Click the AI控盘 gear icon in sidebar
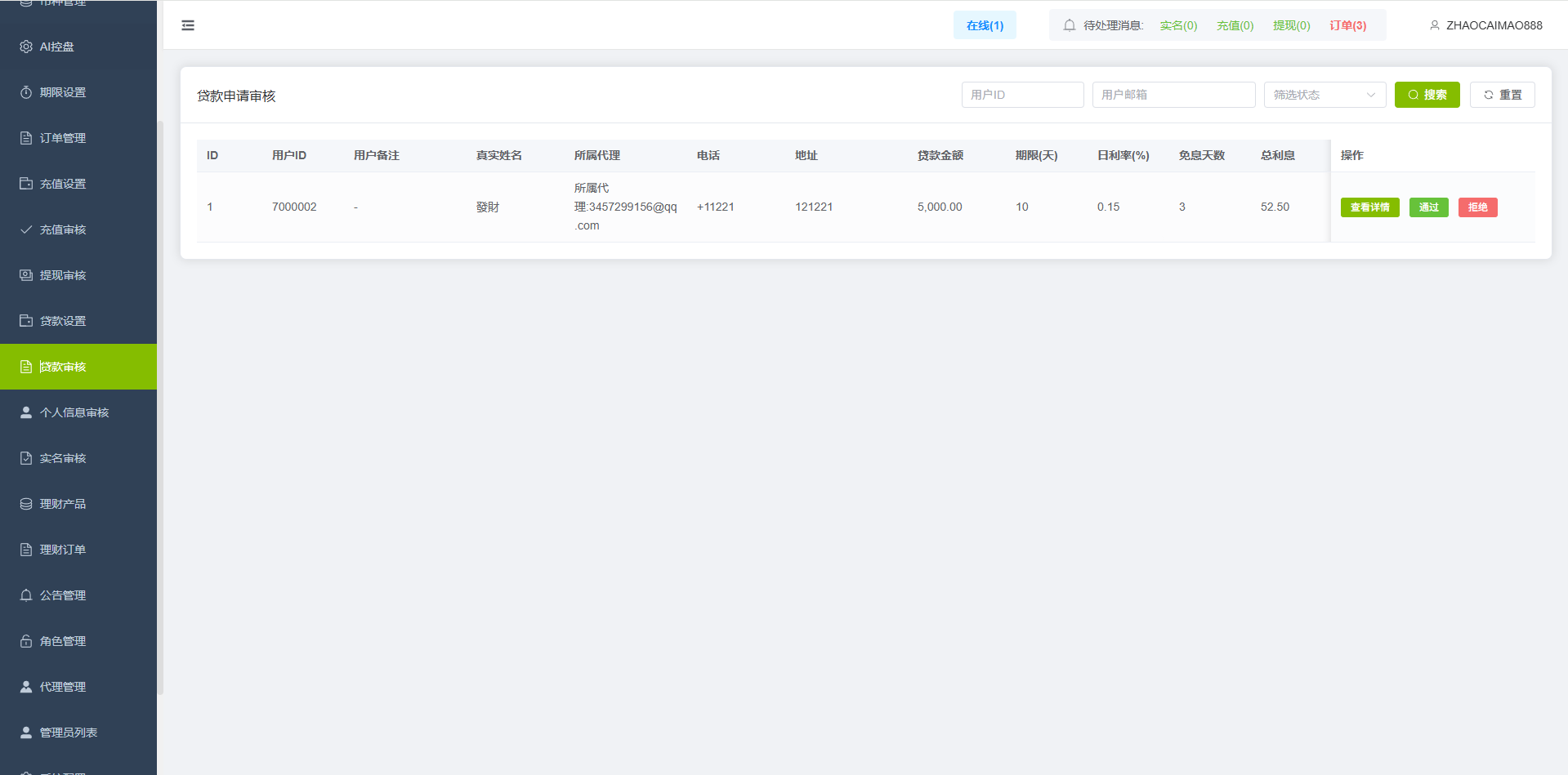 point(26,47)
